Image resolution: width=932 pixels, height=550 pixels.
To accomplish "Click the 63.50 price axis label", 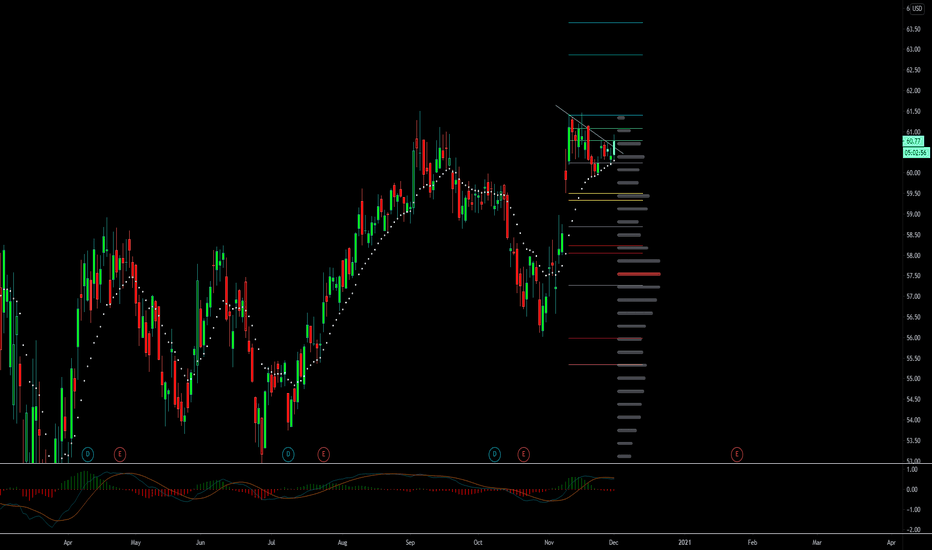I will coord(913,29).
